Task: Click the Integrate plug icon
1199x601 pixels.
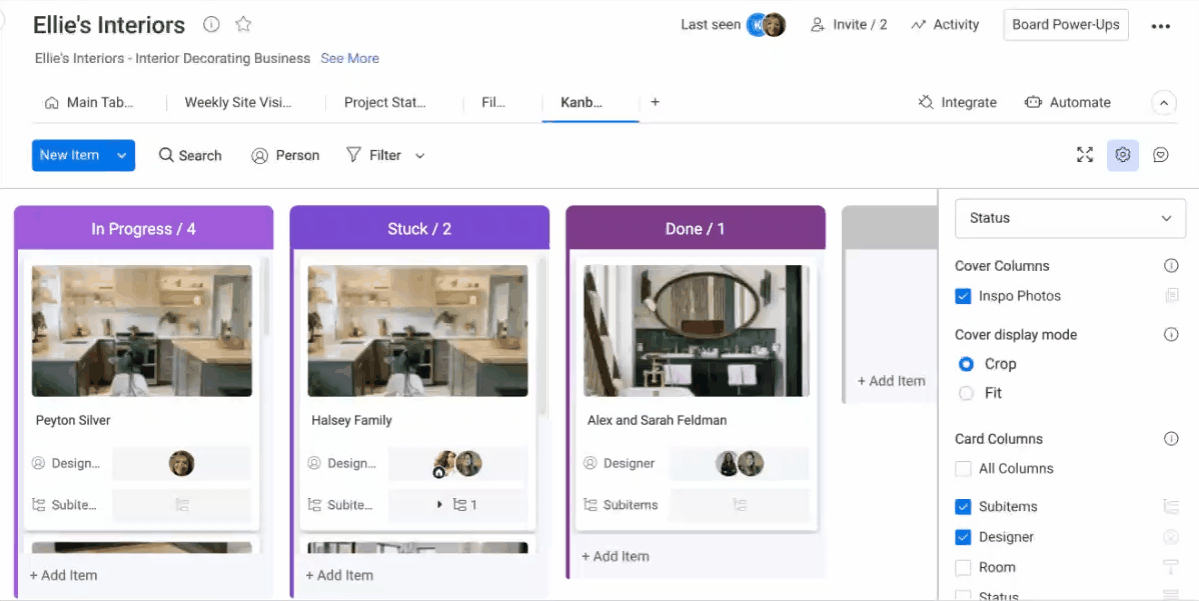Action: point(926,102)
